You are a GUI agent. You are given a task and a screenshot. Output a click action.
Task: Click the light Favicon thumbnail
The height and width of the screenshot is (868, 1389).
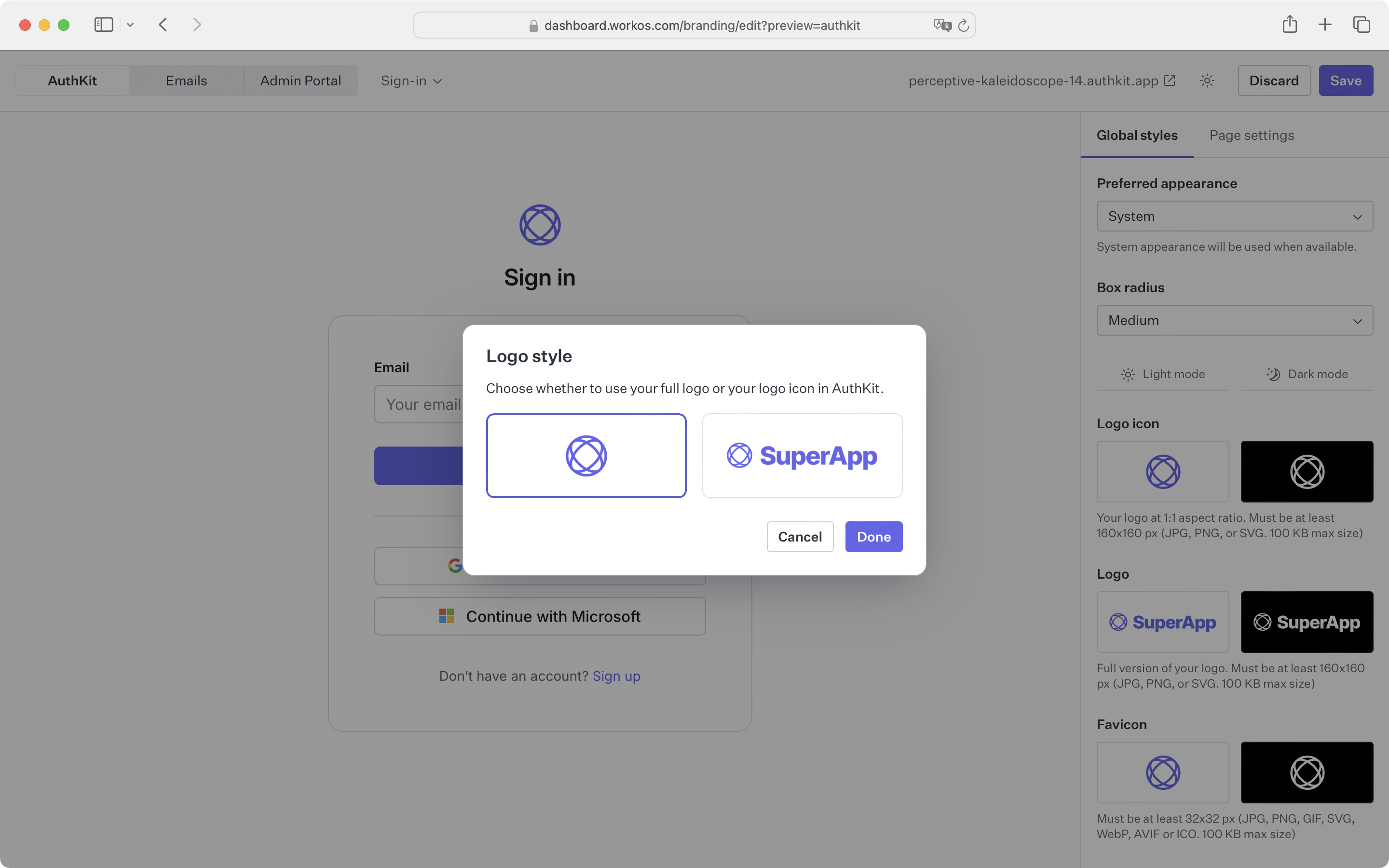(x=1163, y=772)
